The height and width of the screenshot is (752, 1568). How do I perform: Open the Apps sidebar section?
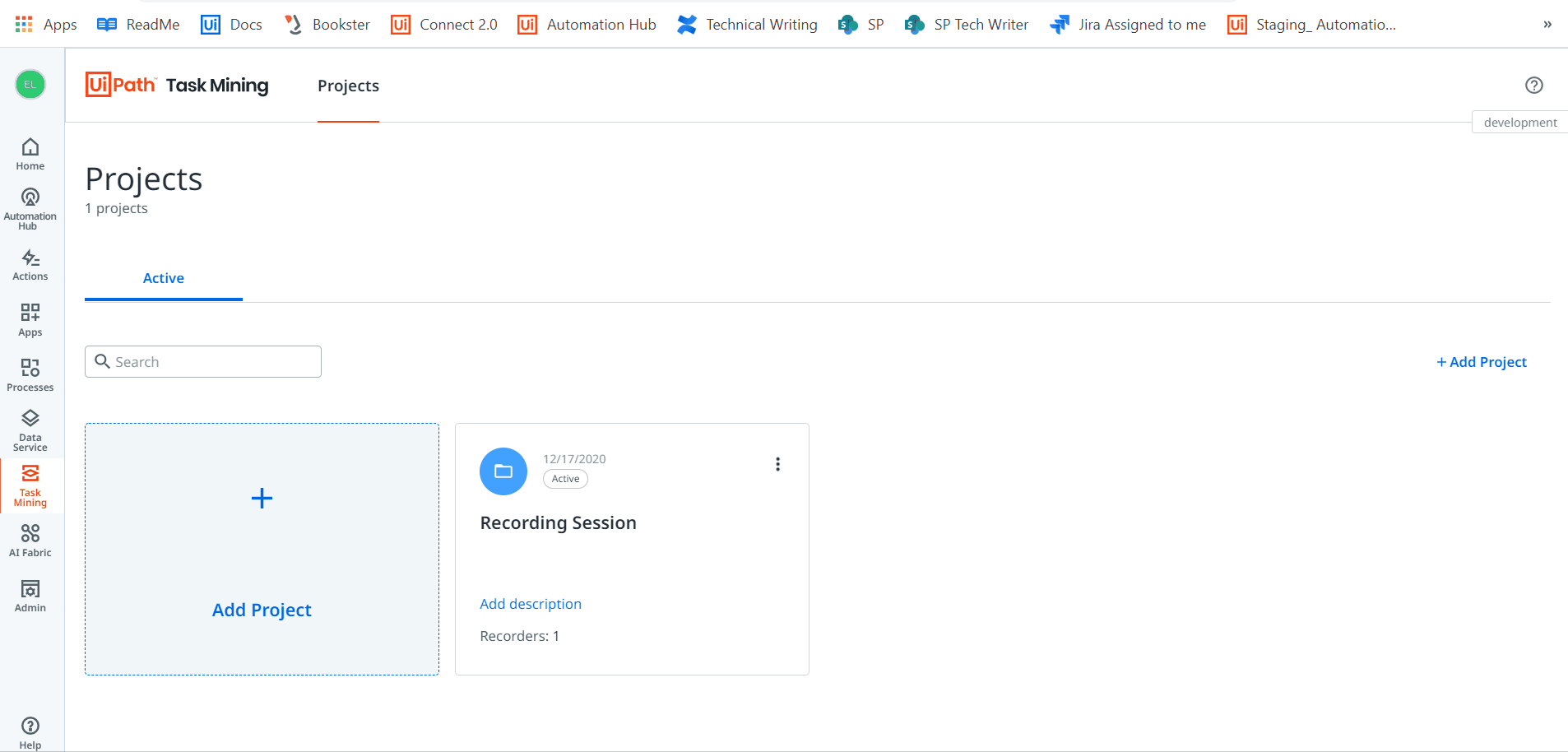coord(30,320)
